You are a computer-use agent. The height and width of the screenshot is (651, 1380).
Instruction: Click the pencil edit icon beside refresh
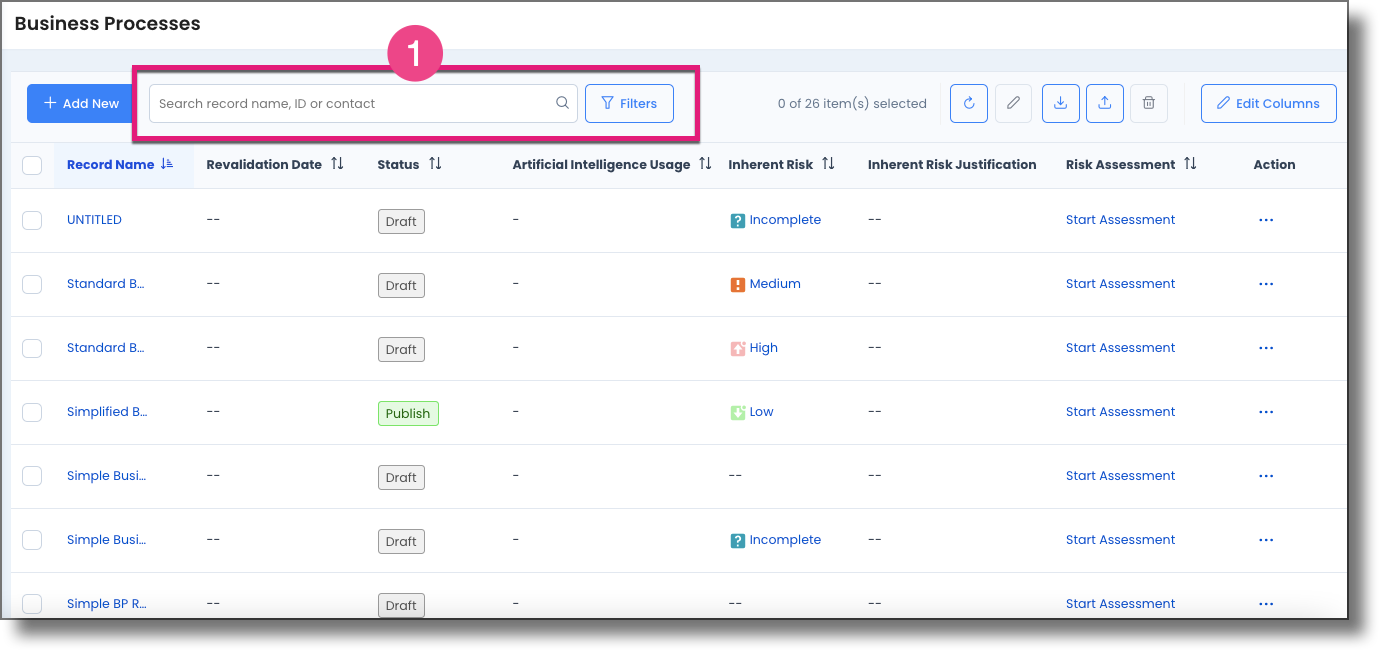point(1013,103)
